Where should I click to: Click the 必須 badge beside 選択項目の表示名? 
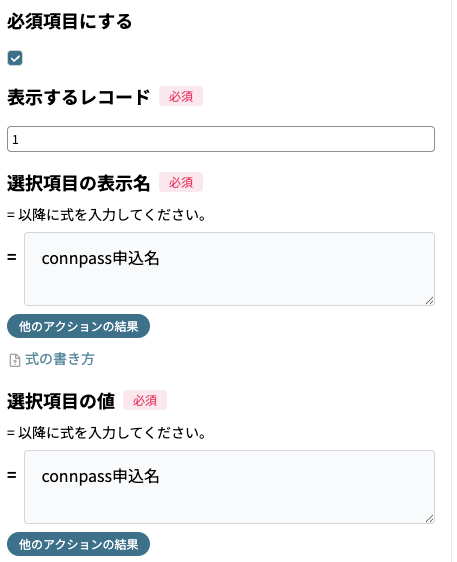coord(181,182)
